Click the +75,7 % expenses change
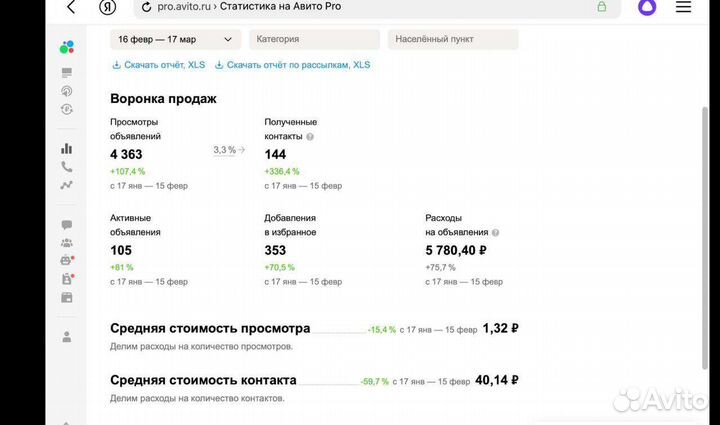 click(x=440, y=267)
